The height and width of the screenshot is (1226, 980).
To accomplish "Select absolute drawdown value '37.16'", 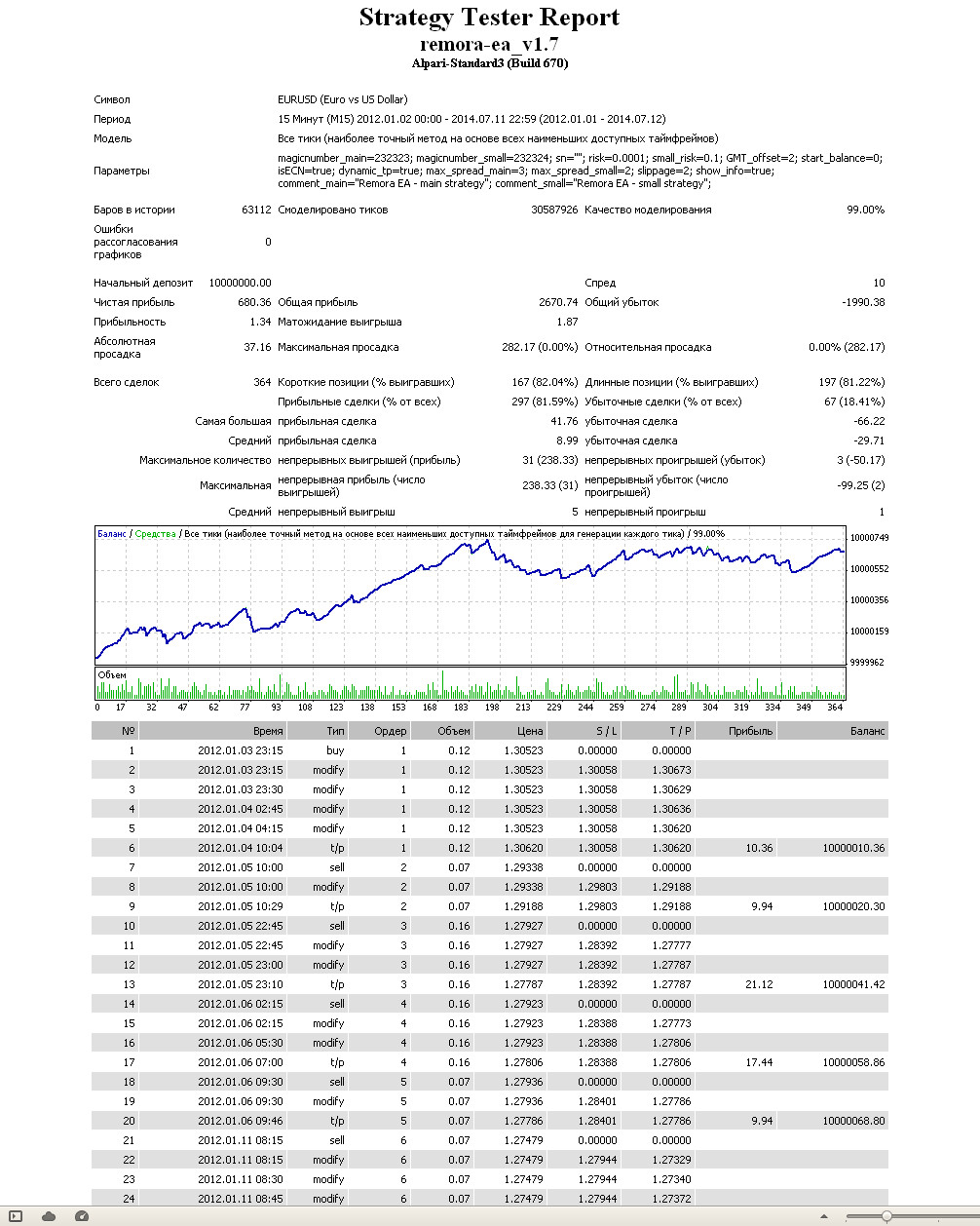I will point(258,347).
